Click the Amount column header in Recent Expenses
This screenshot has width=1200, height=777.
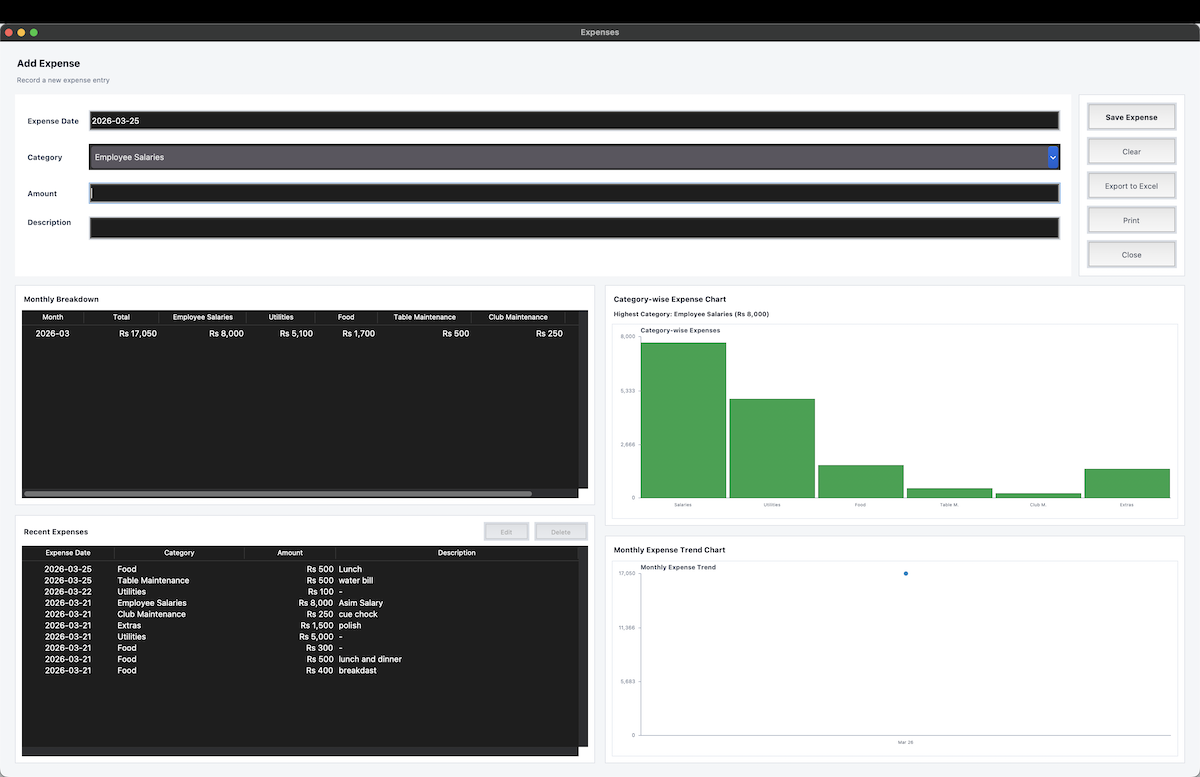[290, 553]
